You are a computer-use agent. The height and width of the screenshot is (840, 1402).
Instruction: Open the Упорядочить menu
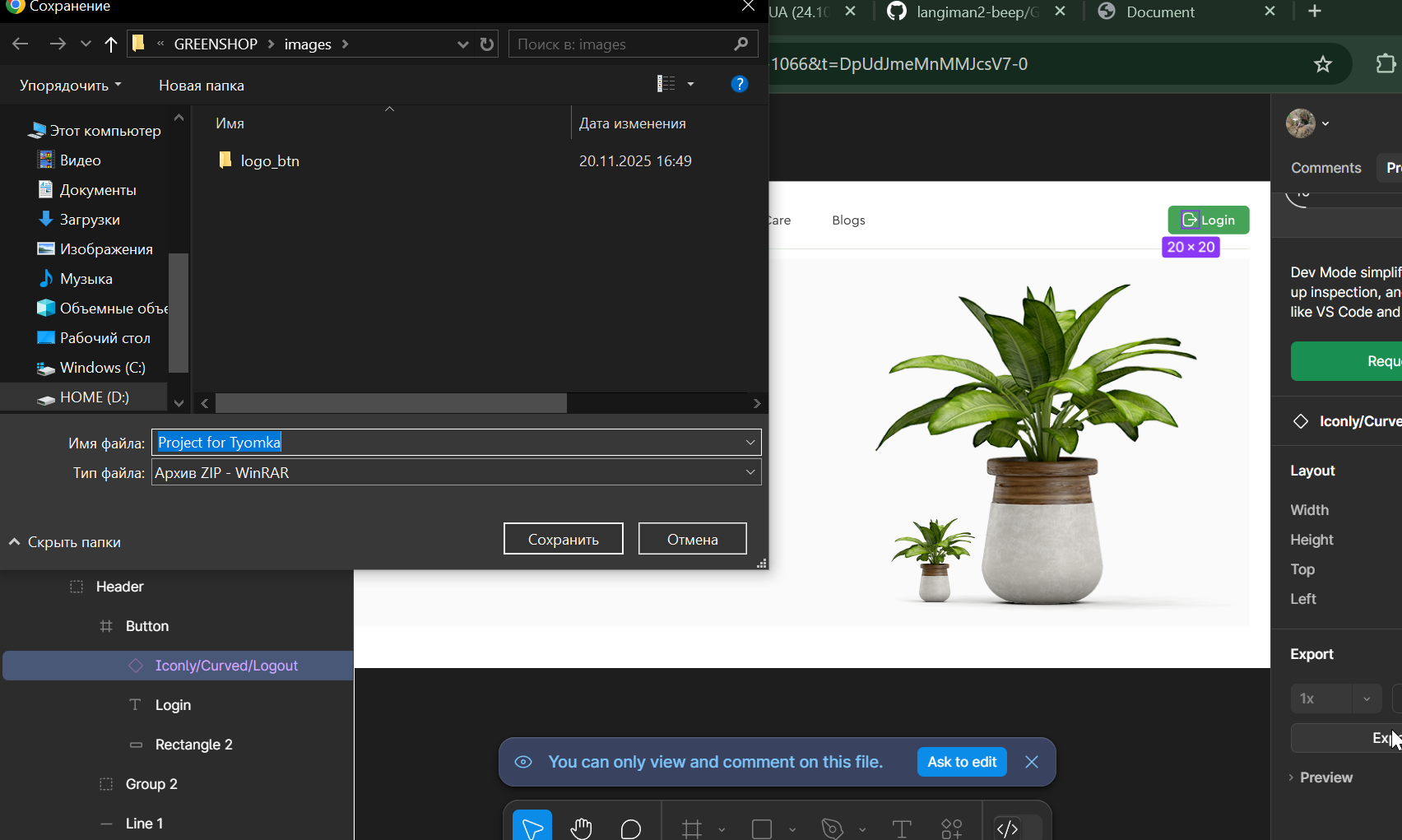71,86
